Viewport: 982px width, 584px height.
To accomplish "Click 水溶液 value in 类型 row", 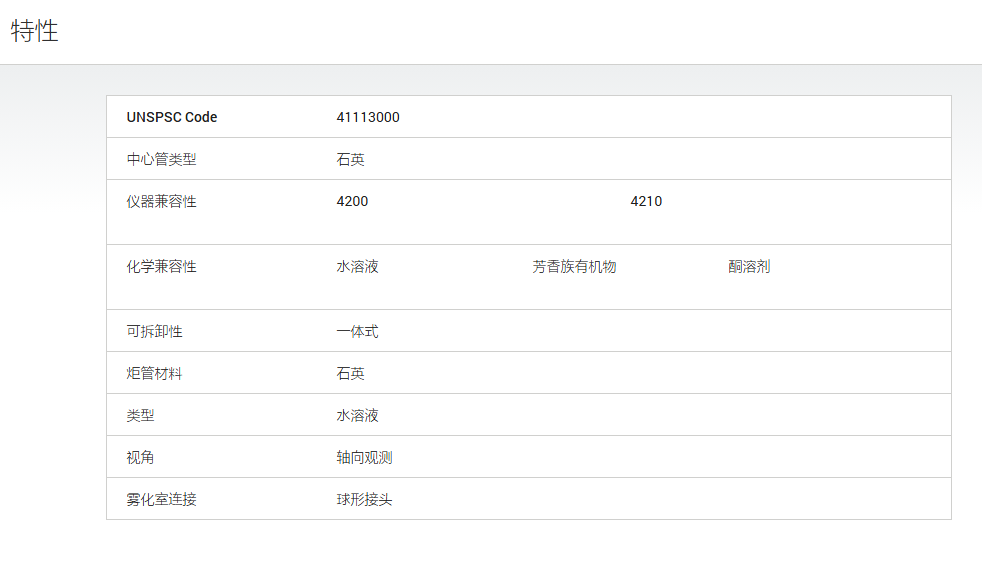I will [x=357, y=415].
